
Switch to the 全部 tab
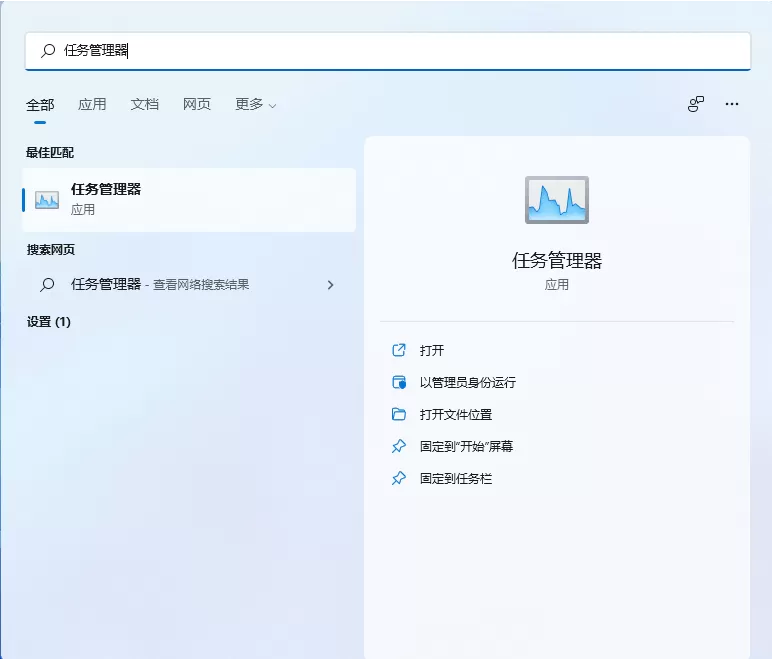tap(40, 104)
